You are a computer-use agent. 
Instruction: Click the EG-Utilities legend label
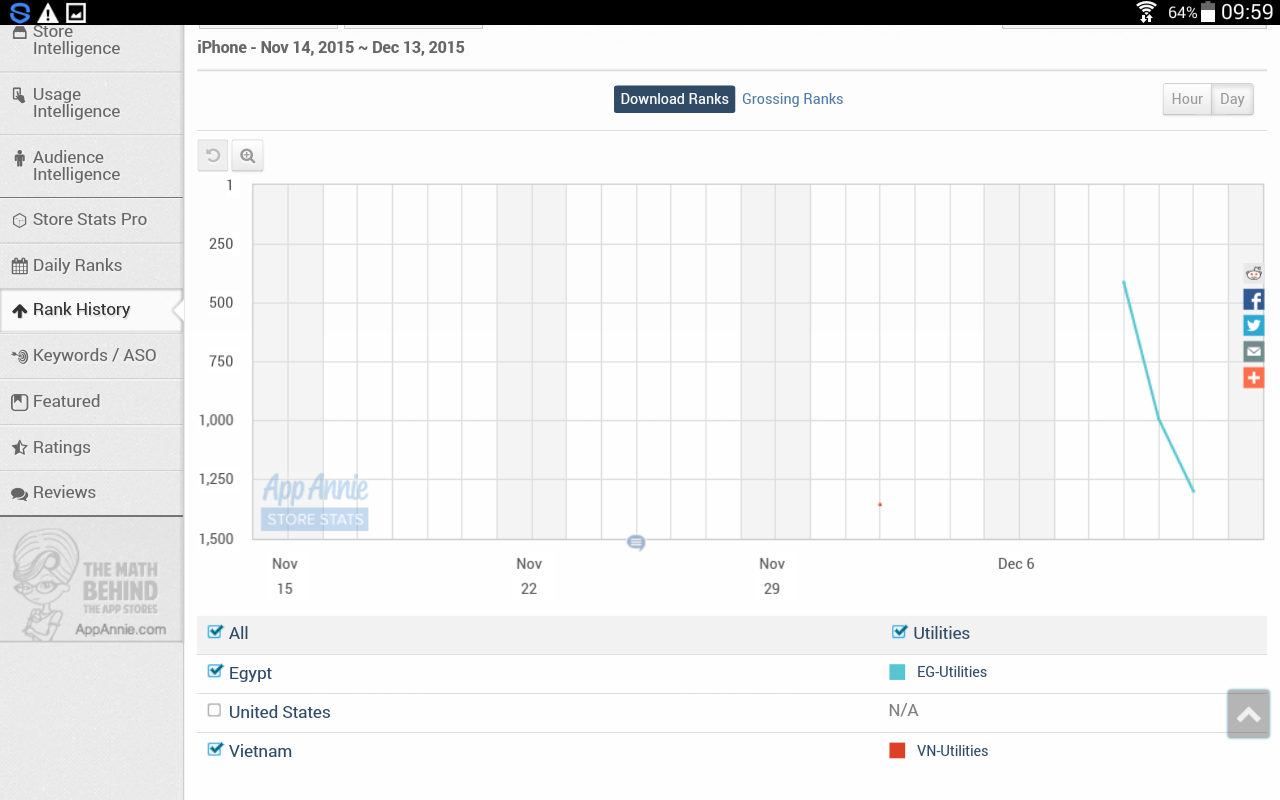click(x=952, y=672)
